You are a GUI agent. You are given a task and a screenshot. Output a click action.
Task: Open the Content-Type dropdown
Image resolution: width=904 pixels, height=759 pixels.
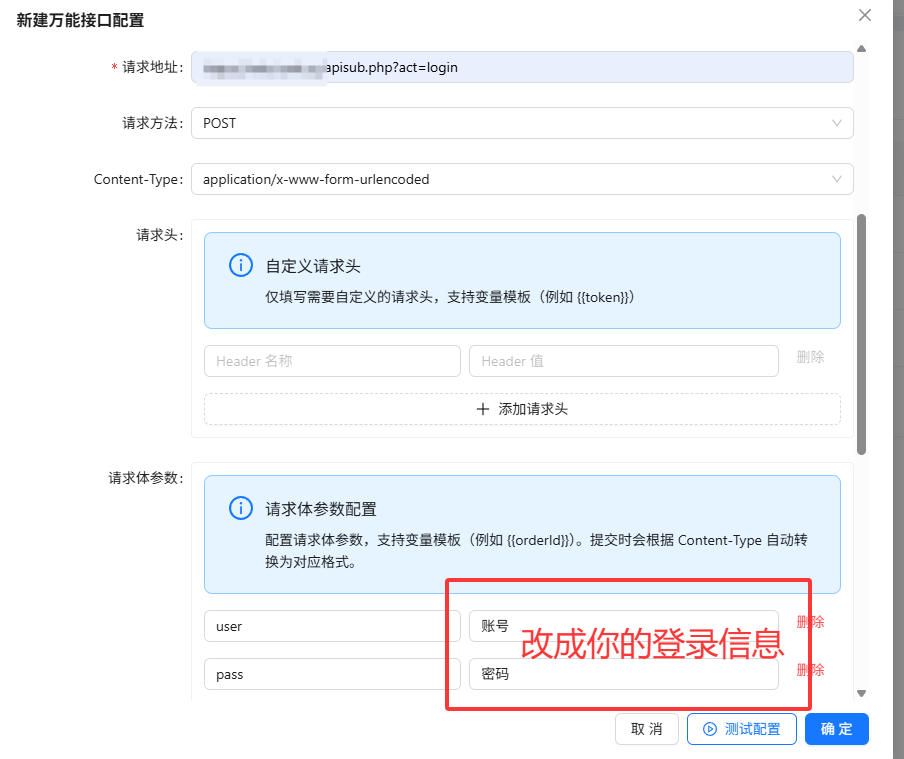(x=522, y=179)
